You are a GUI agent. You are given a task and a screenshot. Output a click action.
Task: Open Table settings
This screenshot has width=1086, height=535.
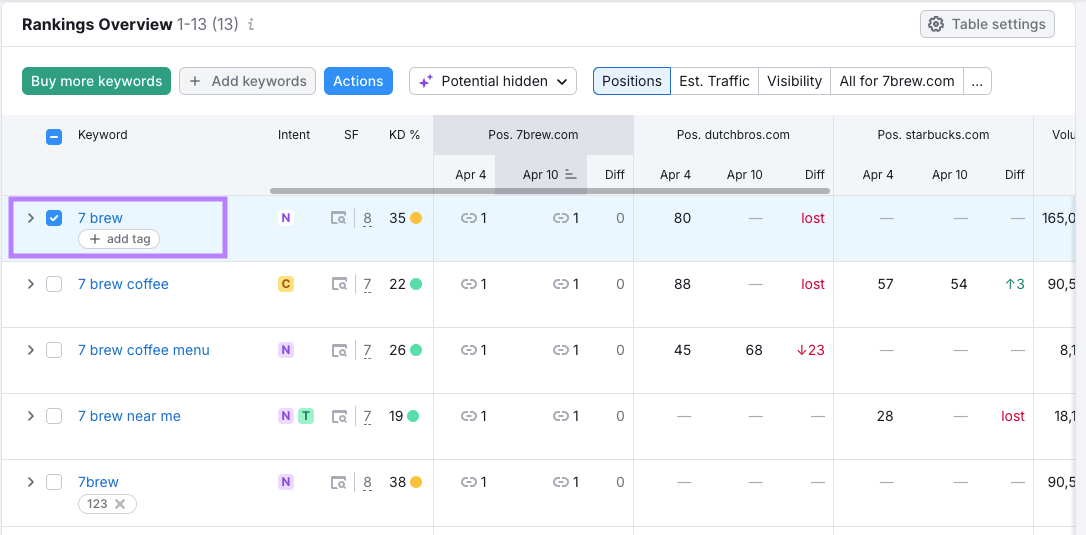[987, 24]
